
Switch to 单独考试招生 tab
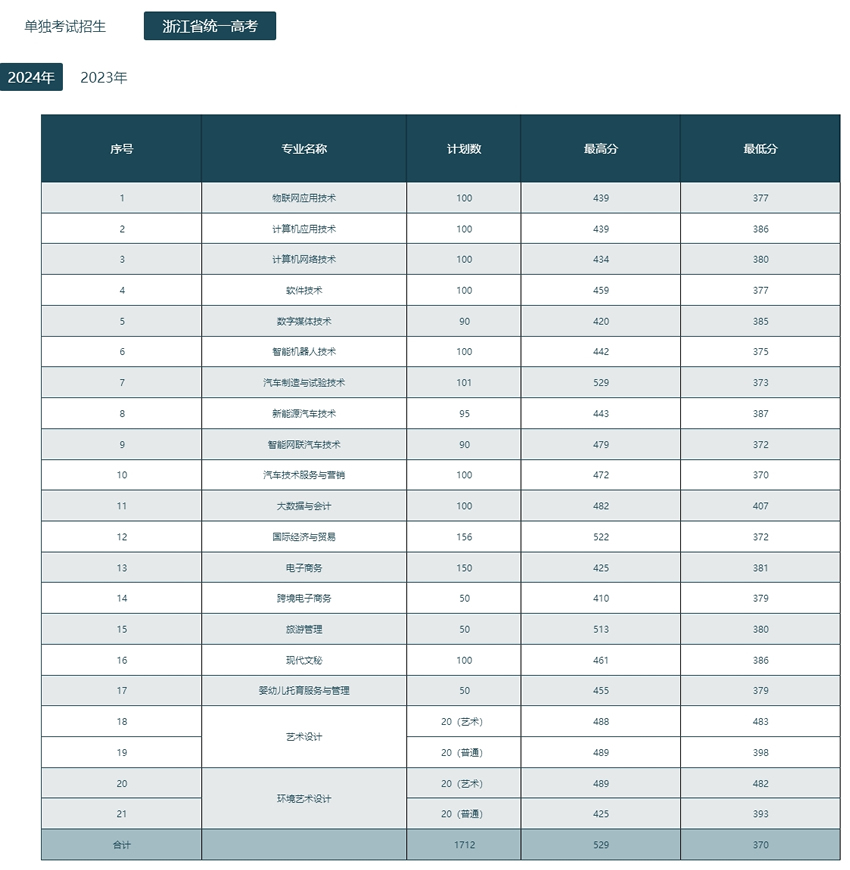65,26
